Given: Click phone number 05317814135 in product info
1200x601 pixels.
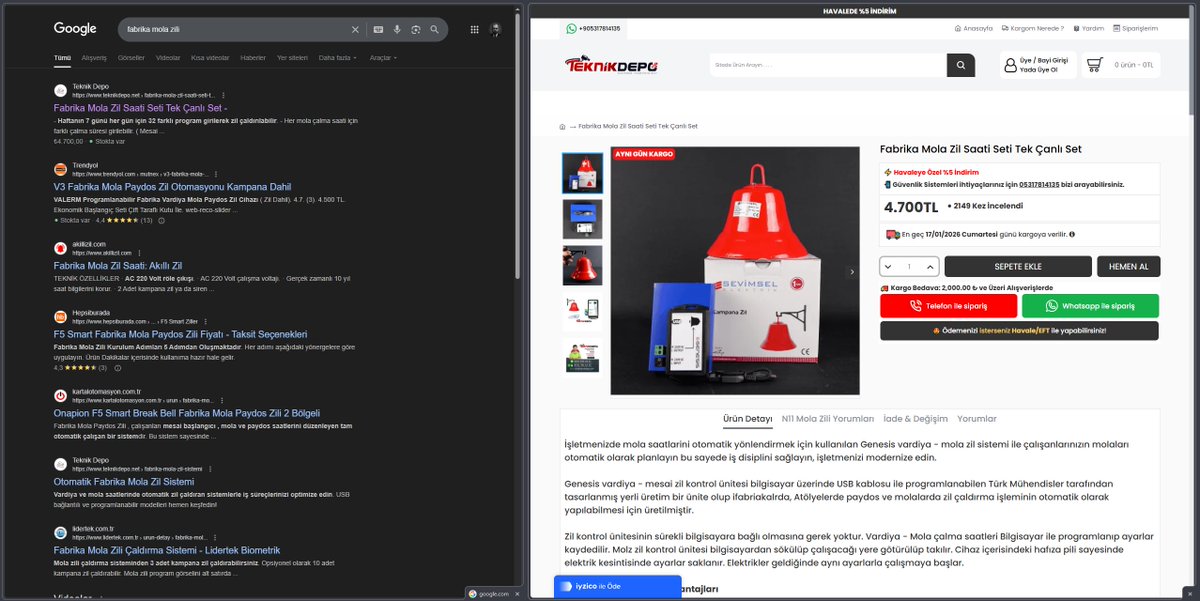Looking at the screenshot, I should [x=1041, y=184].
